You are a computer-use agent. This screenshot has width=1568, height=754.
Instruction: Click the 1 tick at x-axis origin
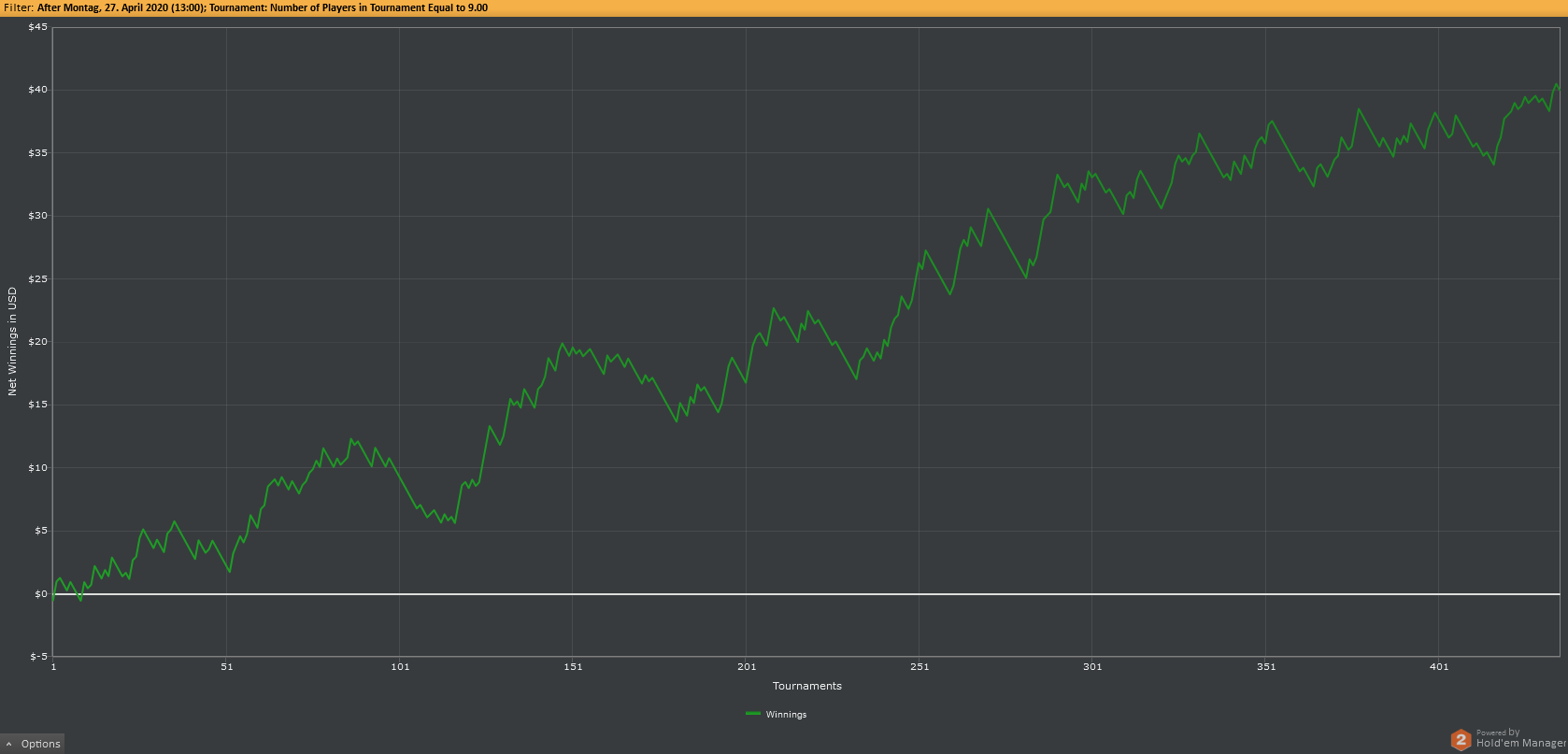click(53, 666)
